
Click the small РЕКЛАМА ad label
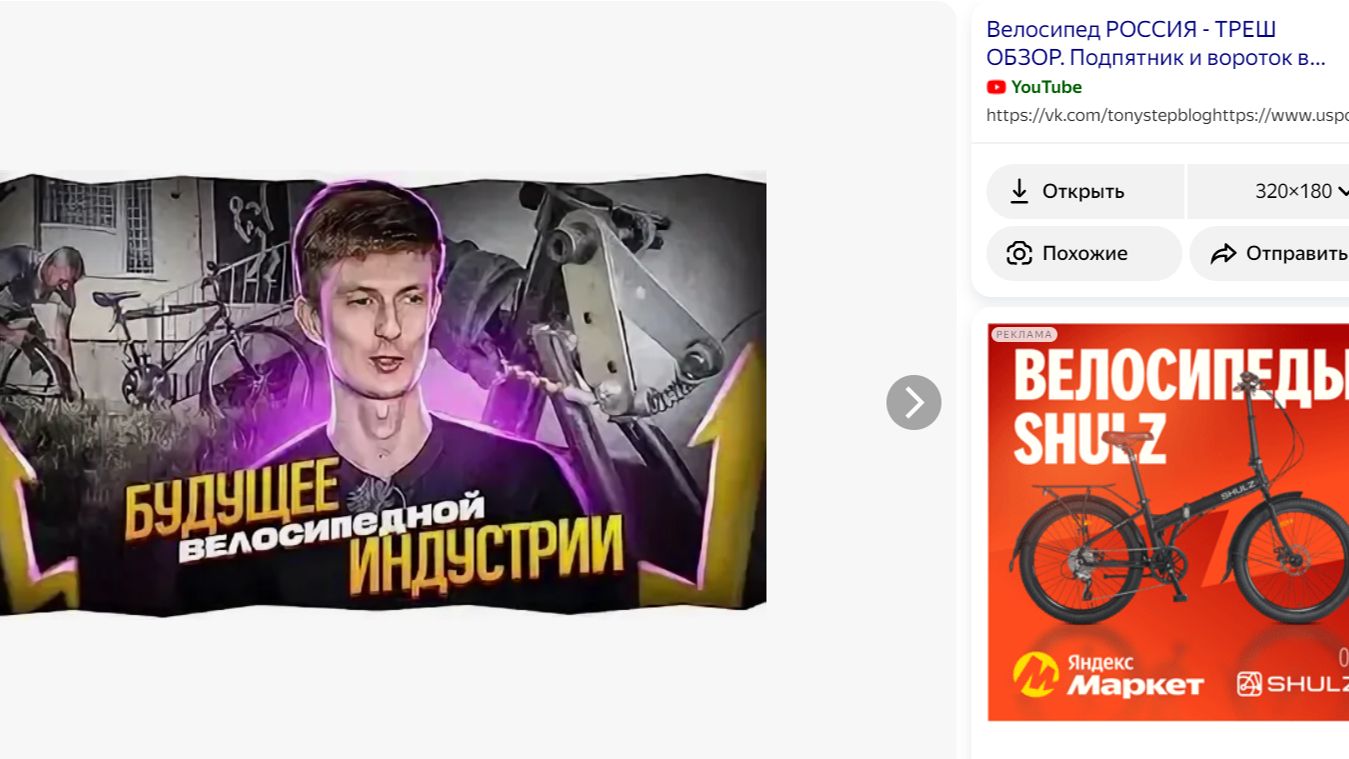(1023, 334)
